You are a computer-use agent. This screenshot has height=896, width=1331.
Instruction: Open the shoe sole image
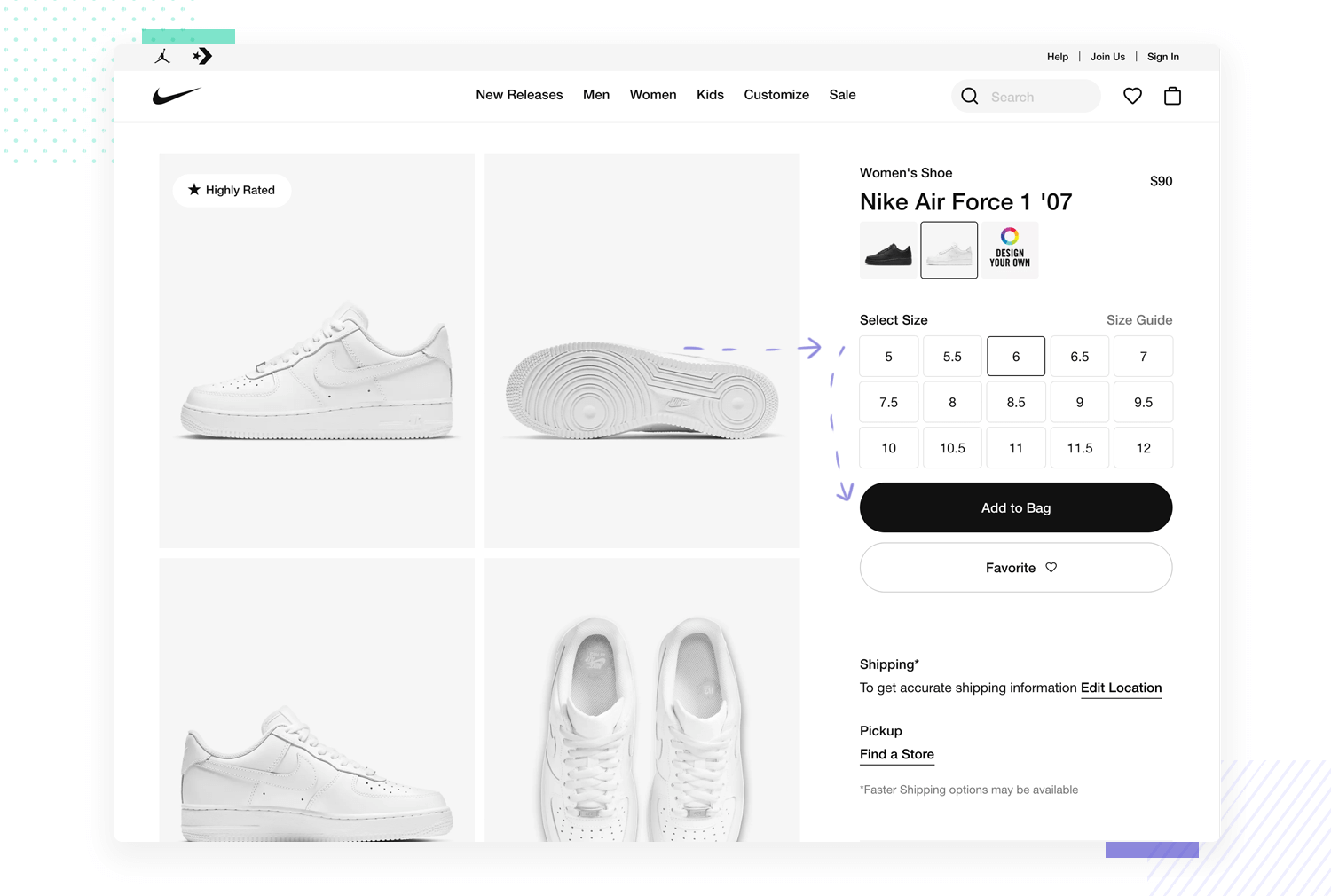pyautogui.click(x=642, y=351)
